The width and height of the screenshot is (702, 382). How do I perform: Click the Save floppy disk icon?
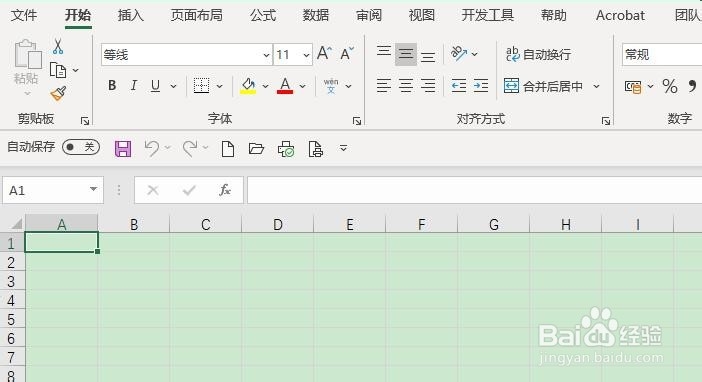coord(123,149)
